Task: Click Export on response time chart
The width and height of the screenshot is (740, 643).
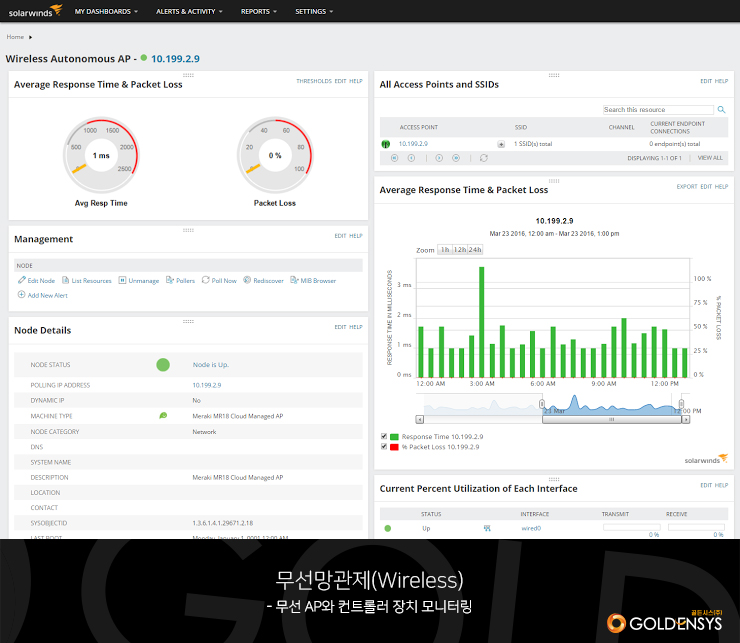Action: point(687,186)
